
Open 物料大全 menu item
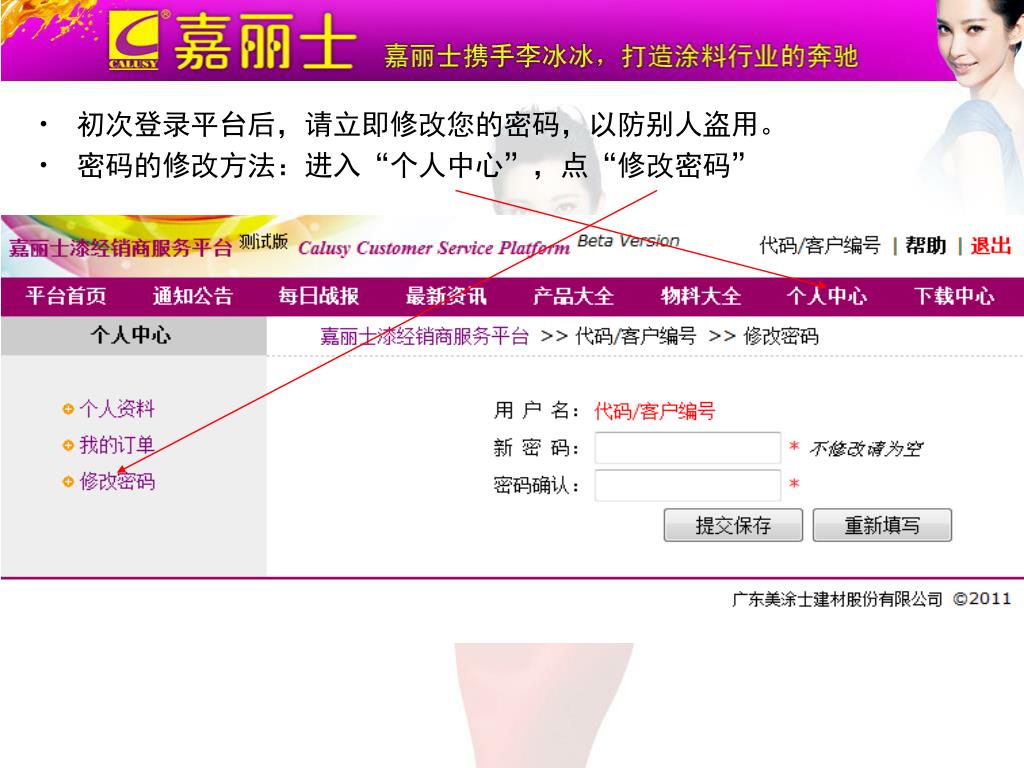tap(701, 296)
